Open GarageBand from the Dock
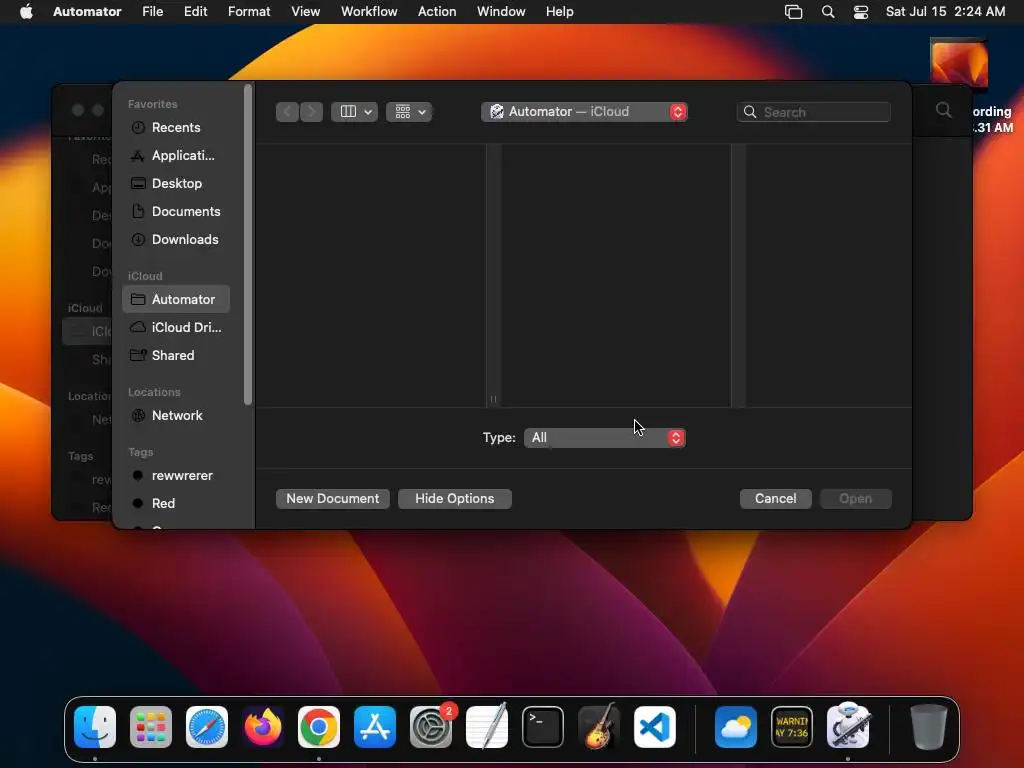The height and width of the screenshot is (768, 1024). pyautogui.click(x=599, y=727)
